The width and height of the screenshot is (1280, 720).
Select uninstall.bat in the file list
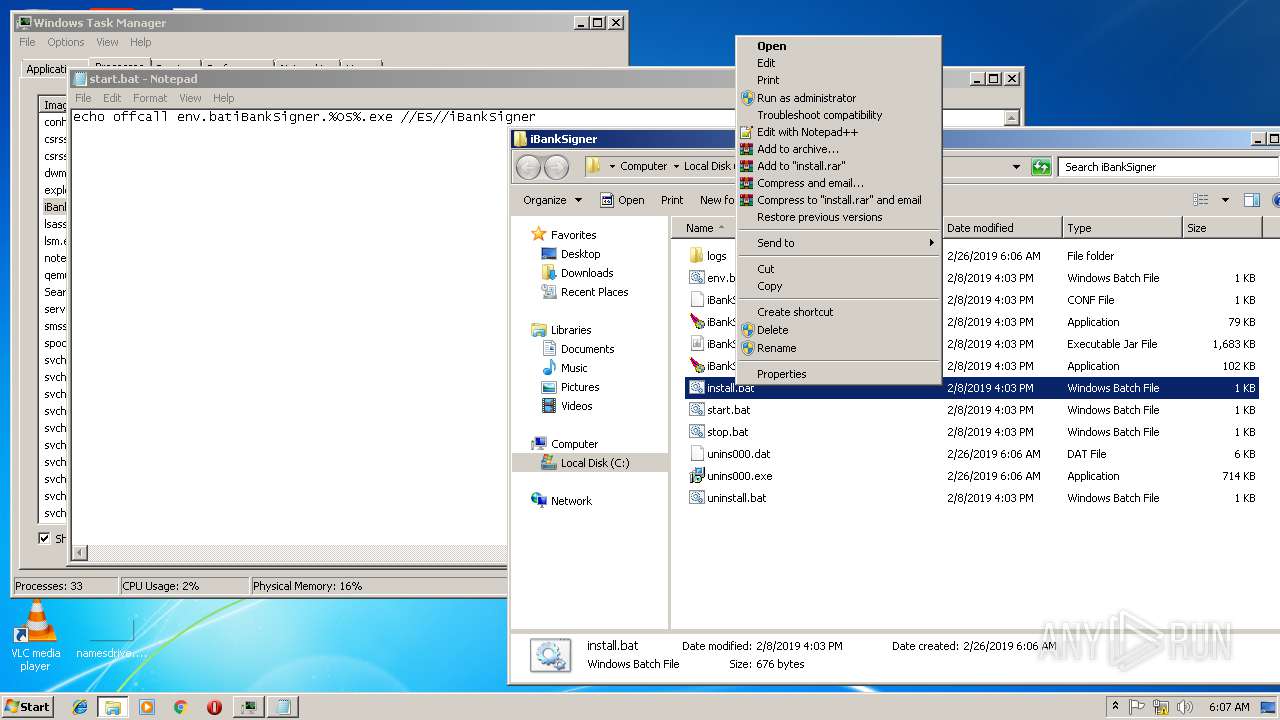[x=736, y=498]
